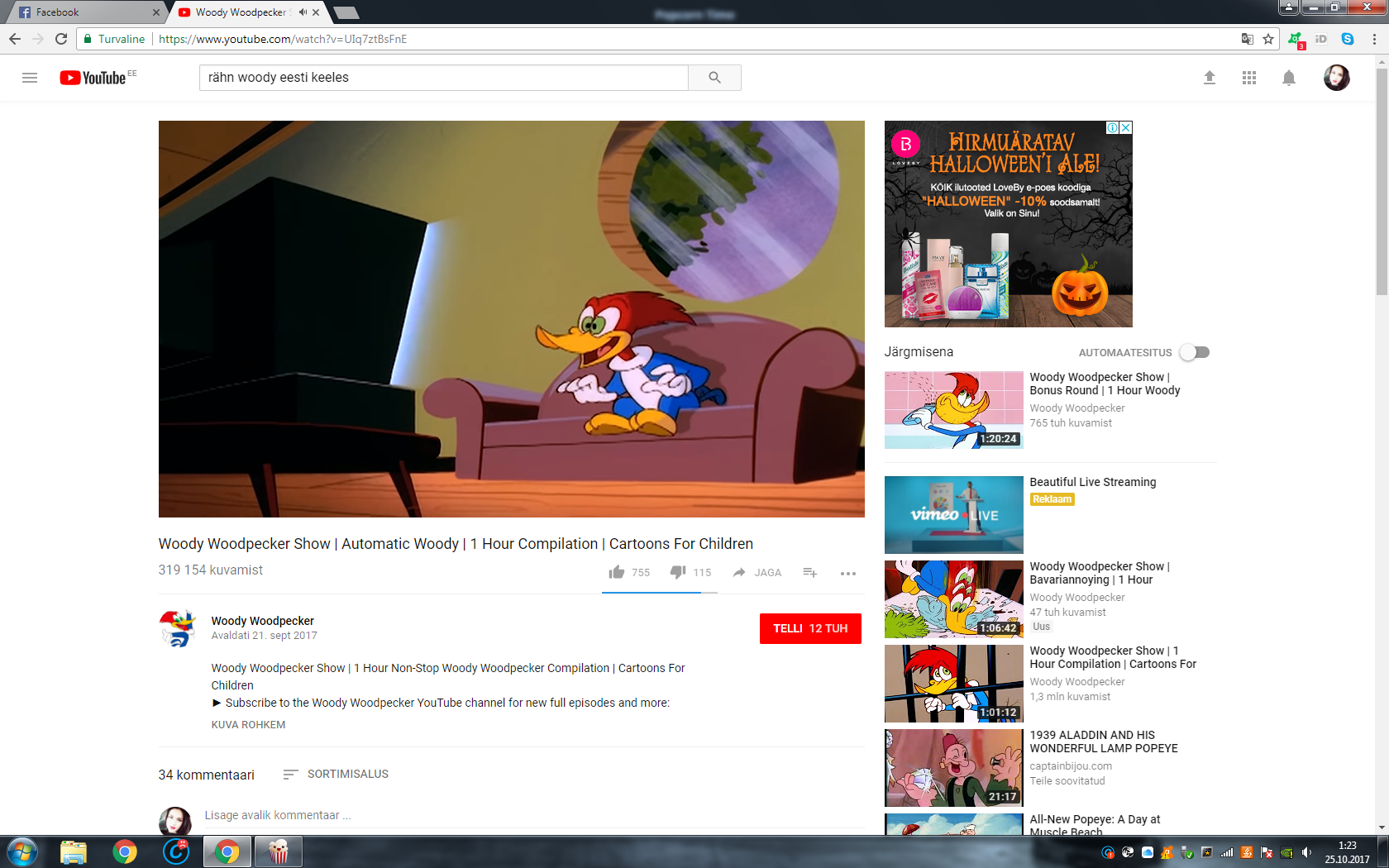Open the ad info icon on the banner
The width and height of the screenshot is (1389, 868).
[1113, 128]
